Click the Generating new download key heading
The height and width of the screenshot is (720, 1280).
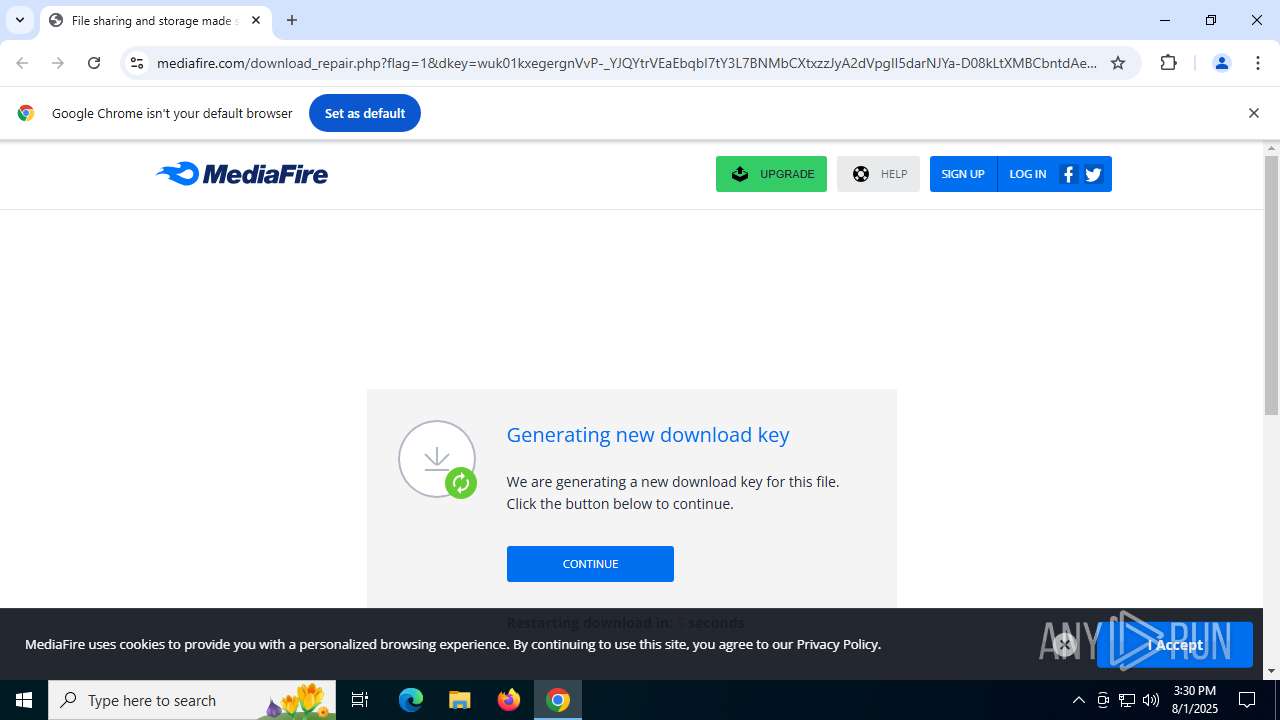648,435
